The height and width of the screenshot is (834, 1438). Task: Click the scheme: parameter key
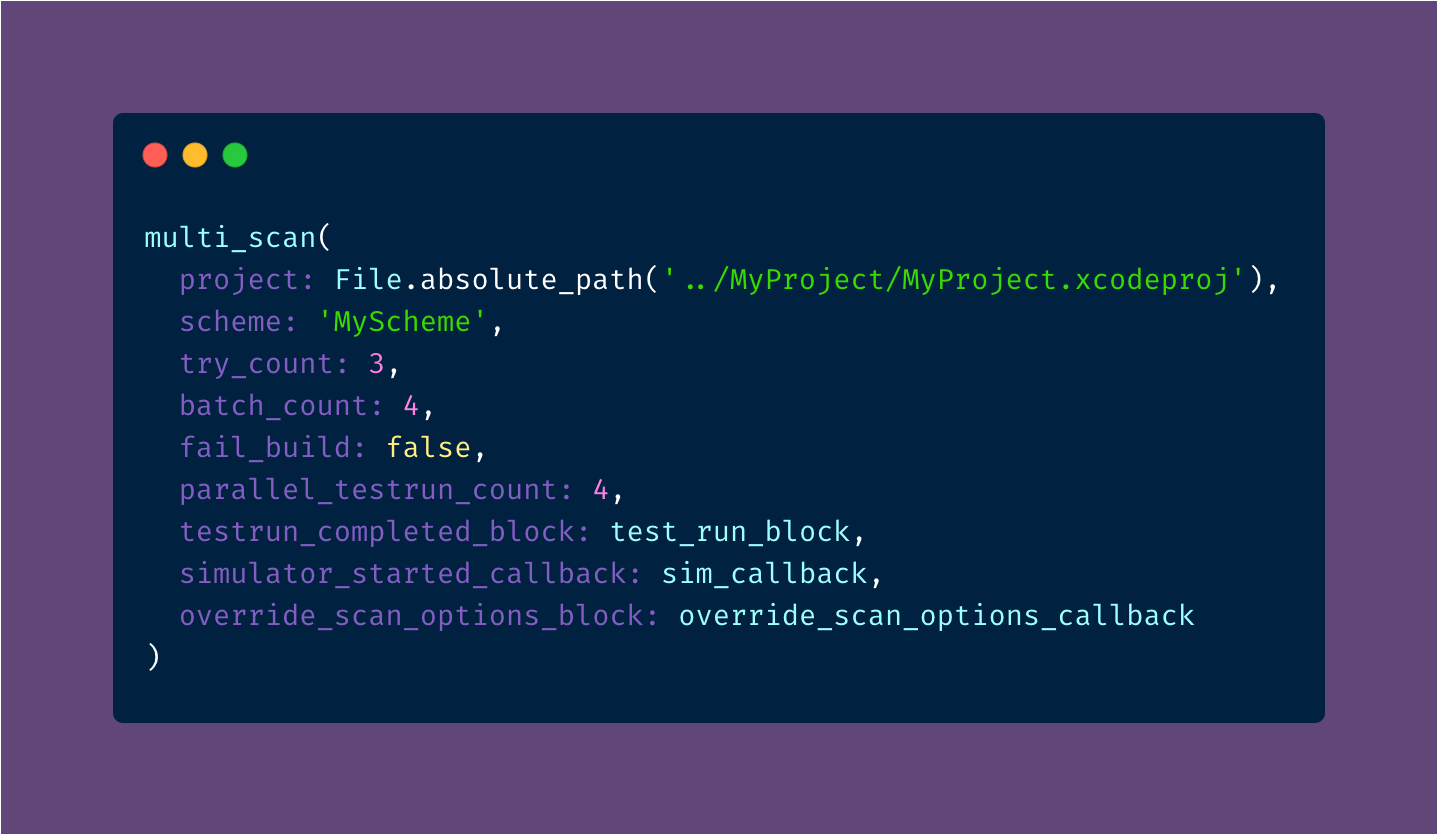point(238,322)
